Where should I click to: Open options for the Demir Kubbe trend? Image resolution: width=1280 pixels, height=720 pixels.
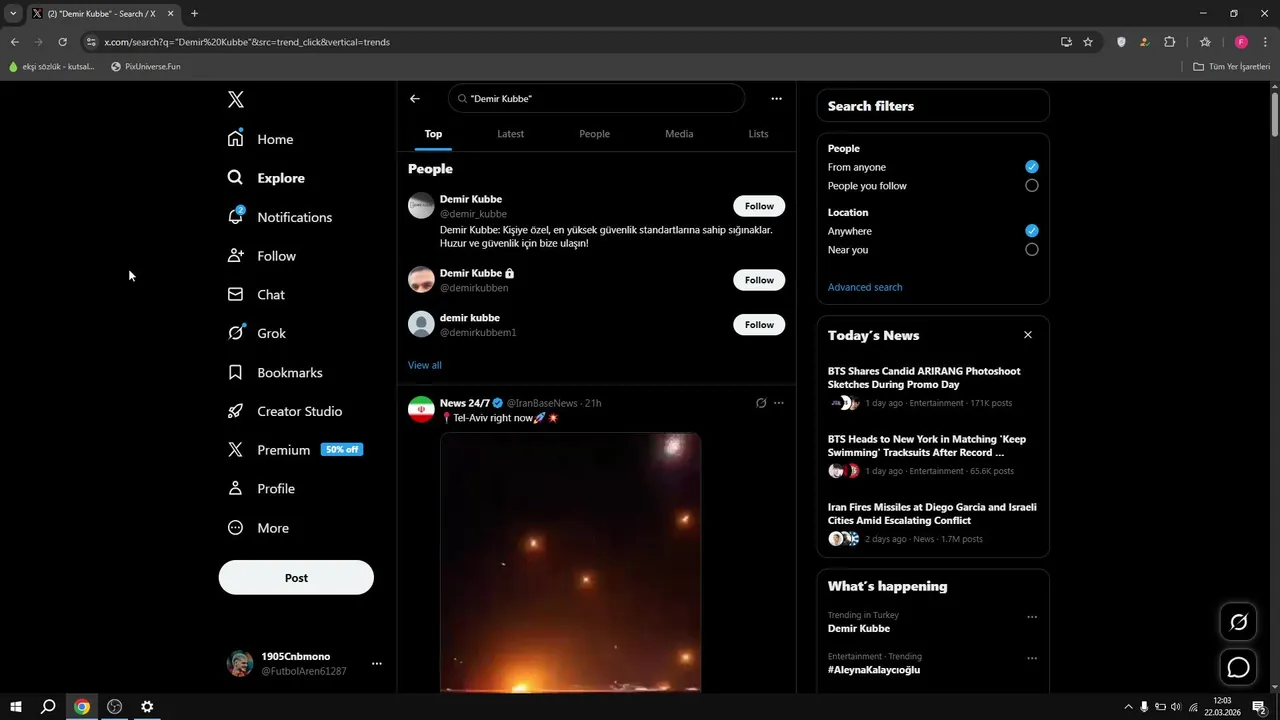1032,617
